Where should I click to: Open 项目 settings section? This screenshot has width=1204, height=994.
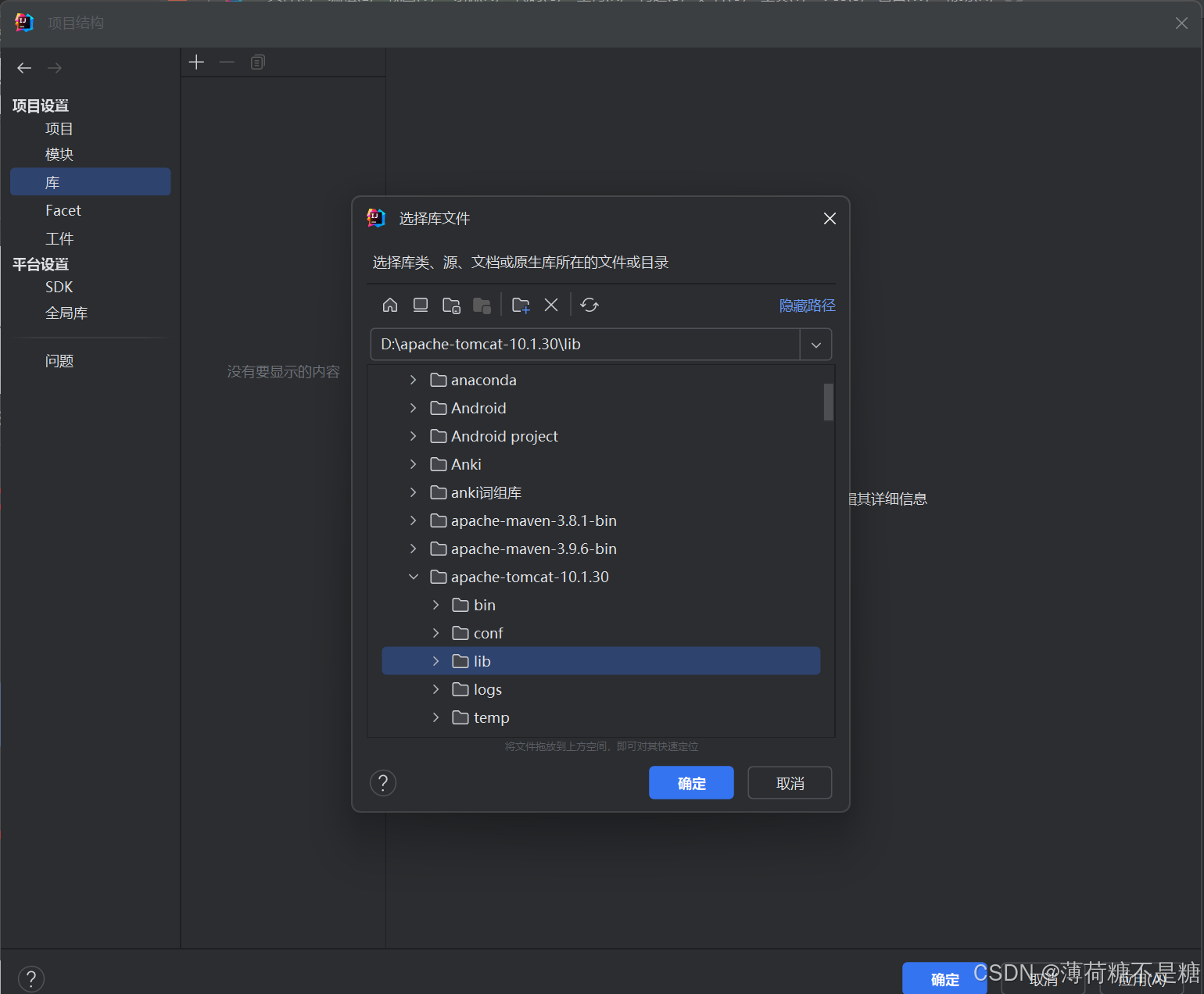[x=59, y=129]
